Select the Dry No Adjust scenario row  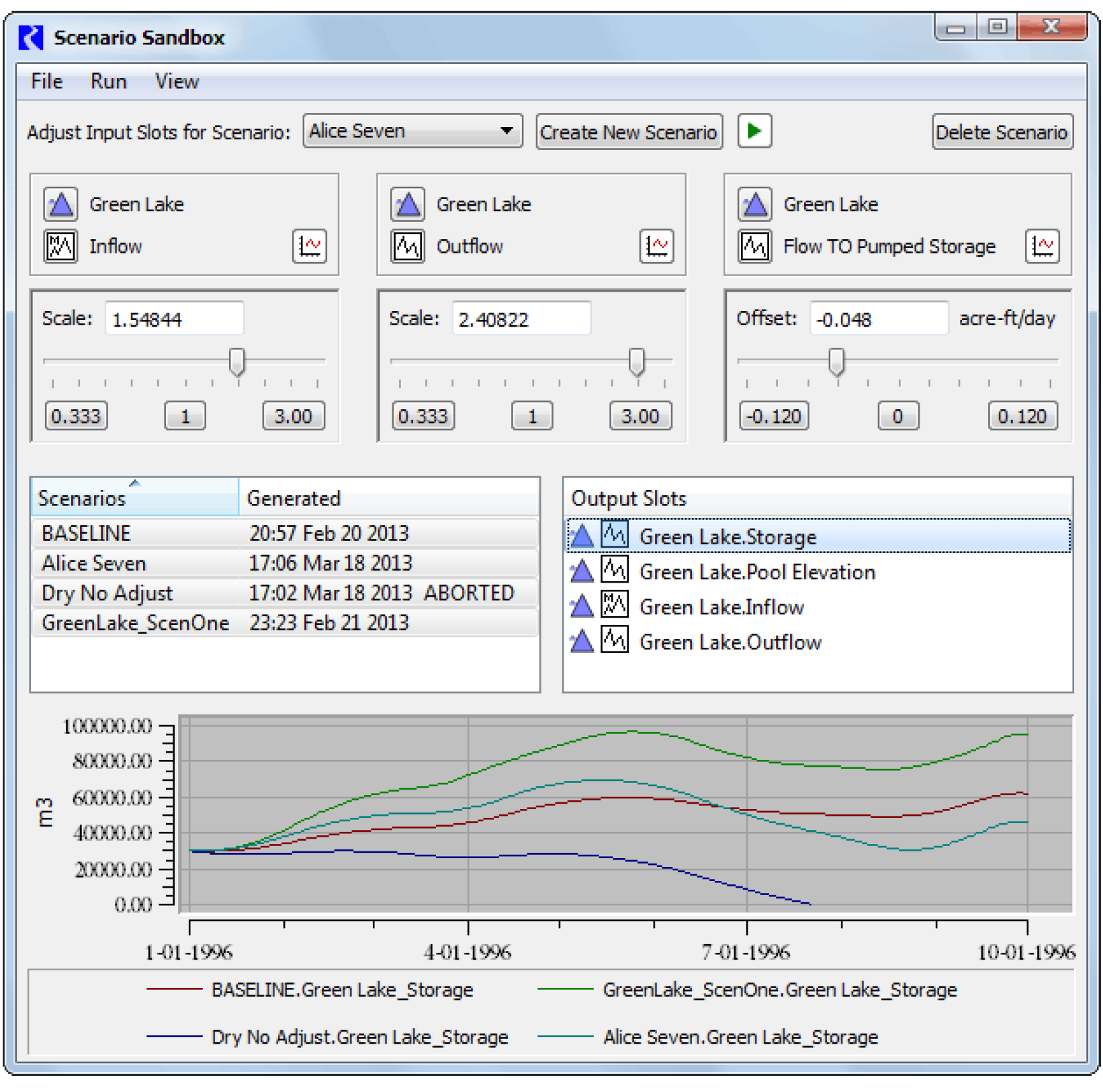[x=107, y=593]
